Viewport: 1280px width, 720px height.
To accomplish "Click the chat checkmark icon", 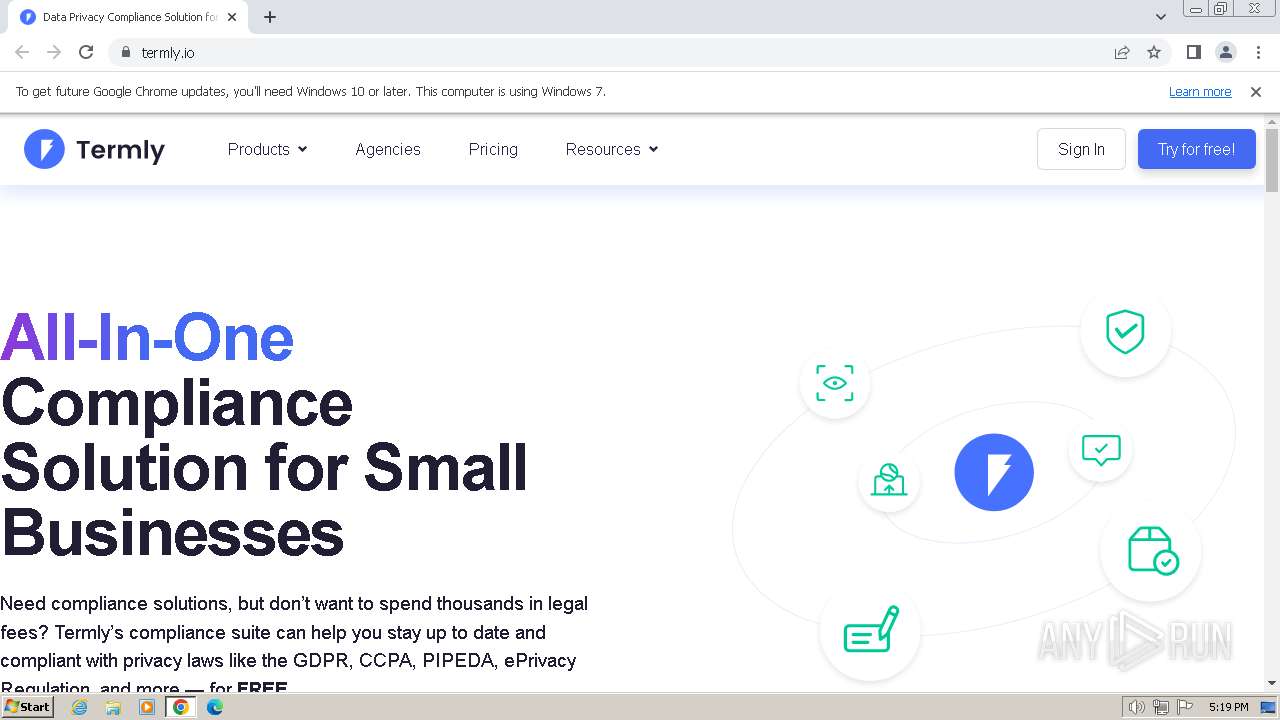I will [1101, 450].
